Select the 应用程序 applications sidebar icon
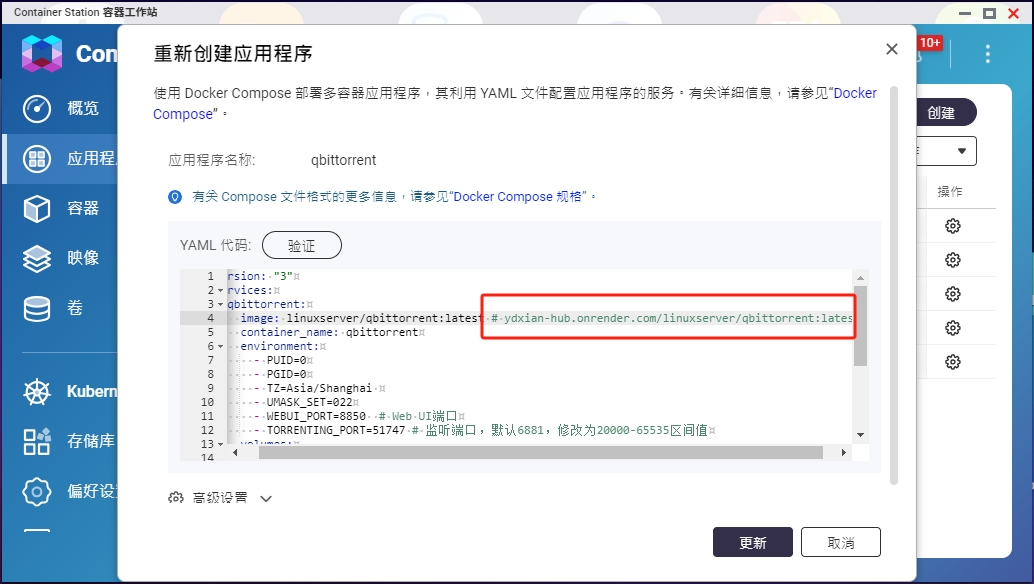 [37, 159]
